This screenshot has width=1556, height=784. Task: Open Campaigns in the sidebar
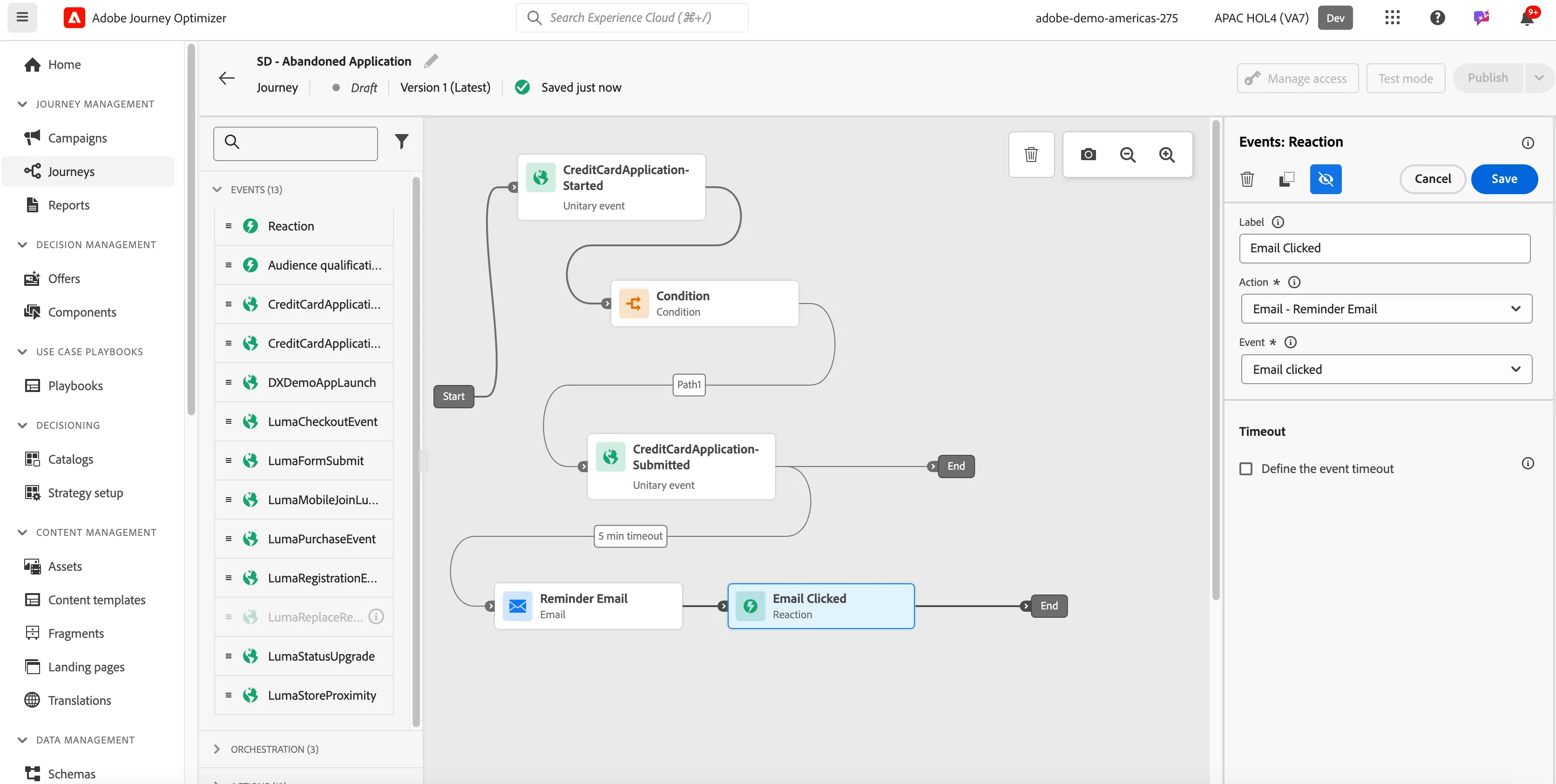click(x=77, y=138)
